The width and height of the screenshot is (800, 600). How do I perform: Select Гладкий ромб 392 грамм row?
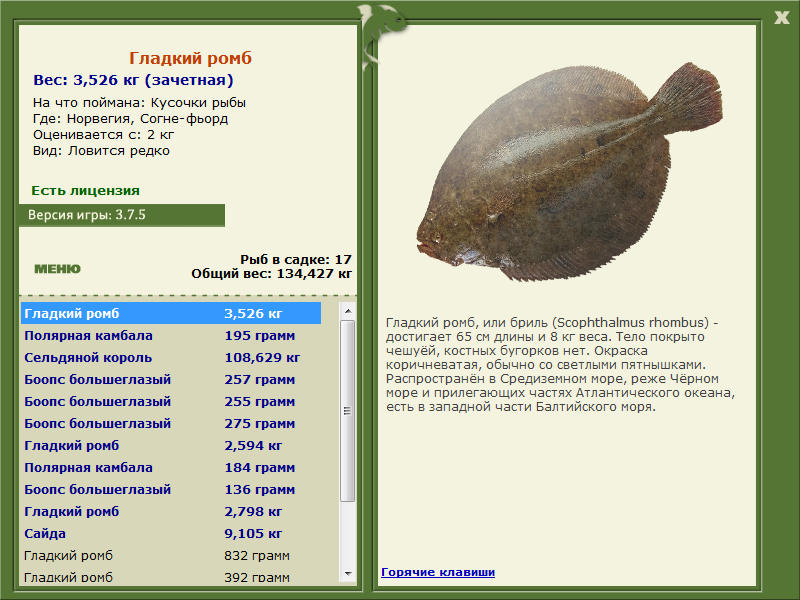click(x=171, y=577)
